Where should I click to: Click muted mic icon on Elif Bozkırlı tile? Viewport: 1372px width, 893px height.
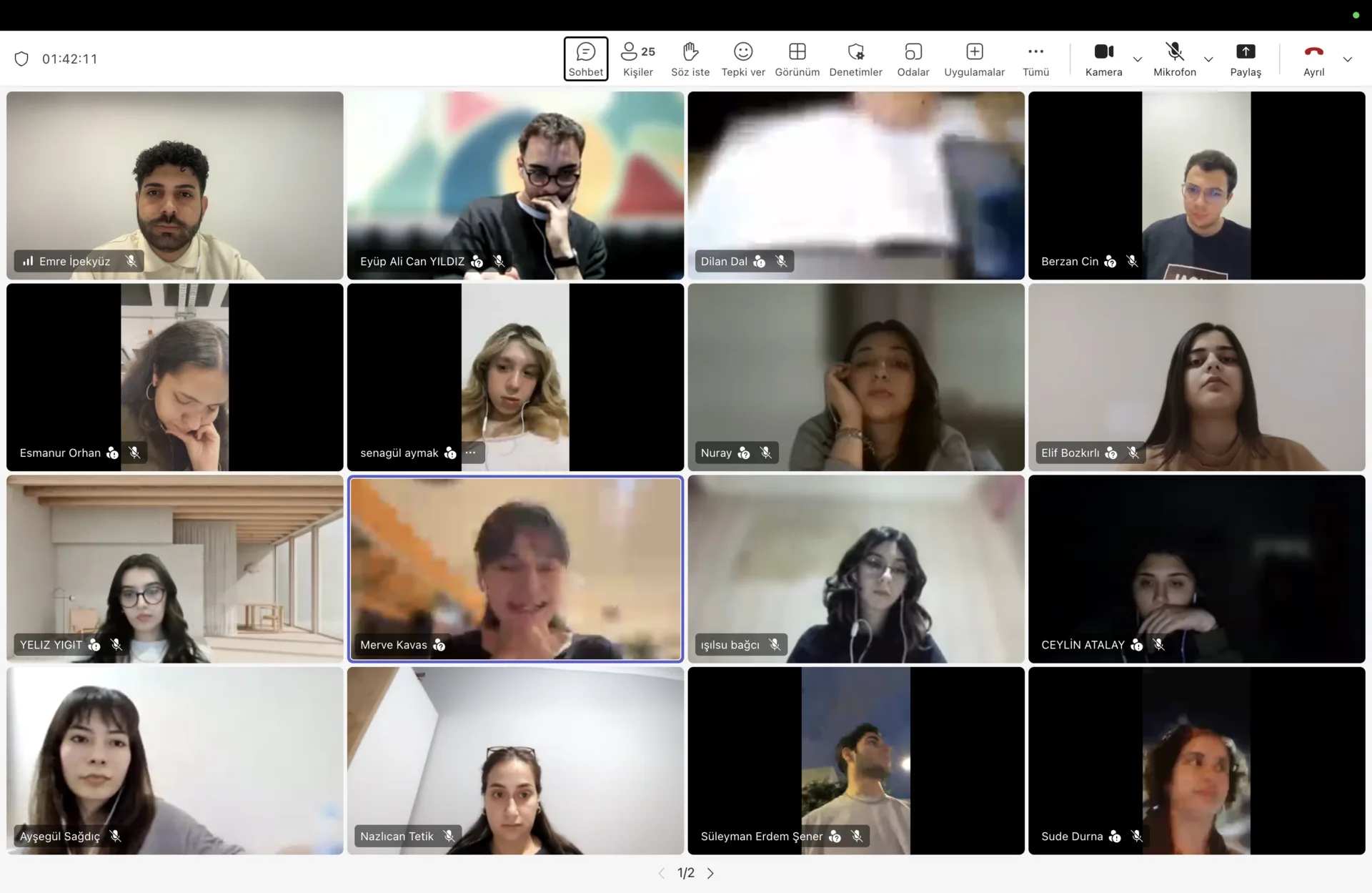click(1133, 453)
